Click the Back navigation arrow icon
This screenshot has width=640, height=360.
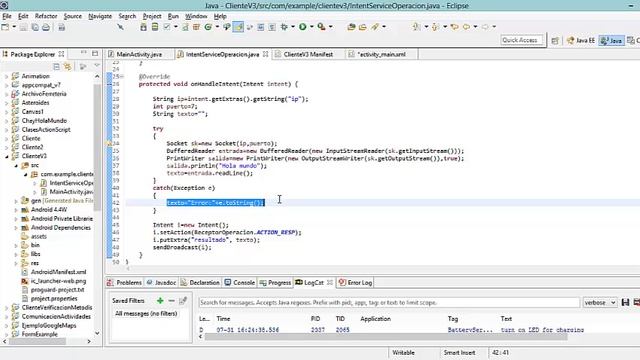click(466, 27)
